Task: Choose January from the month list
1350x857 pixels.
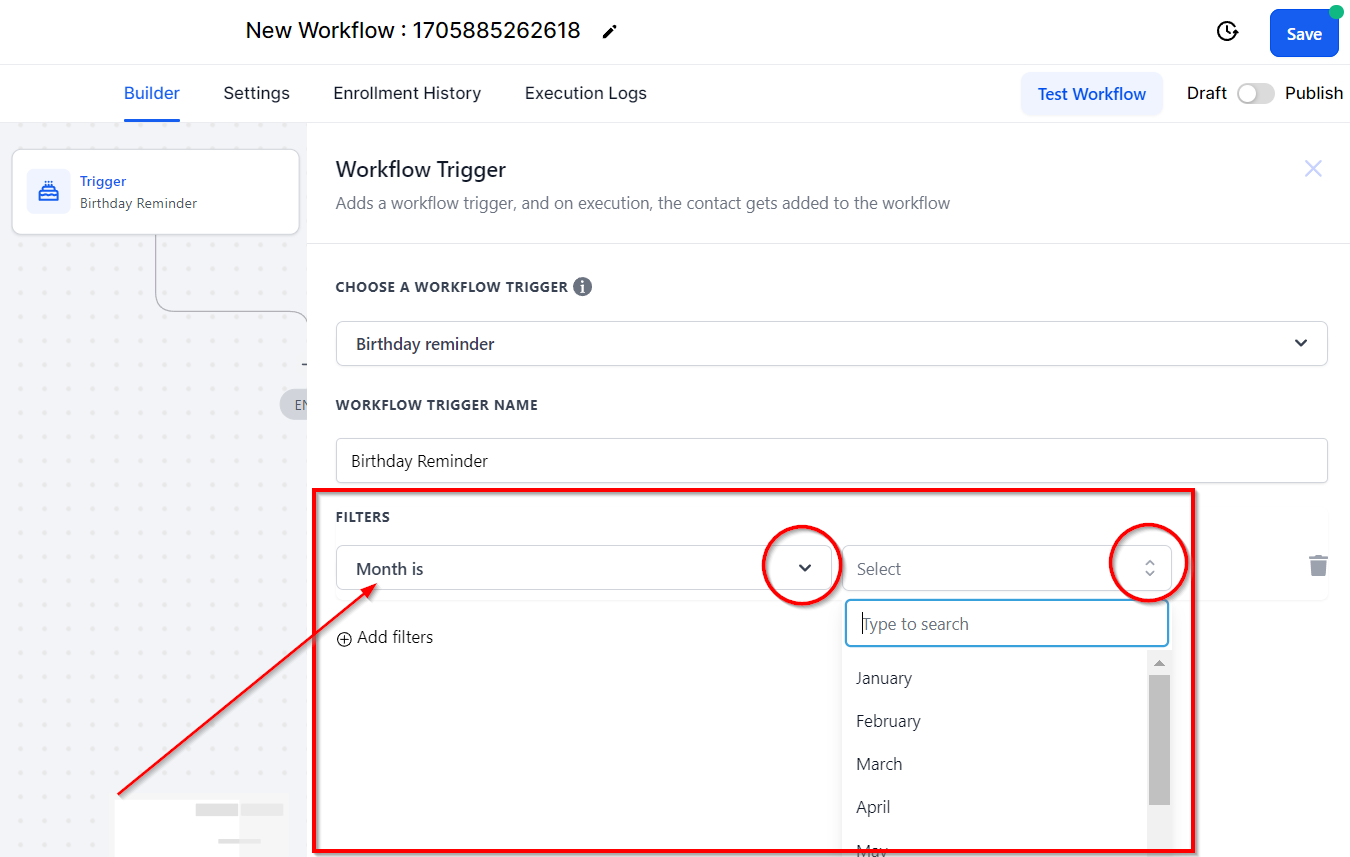Action: (884, 678)
